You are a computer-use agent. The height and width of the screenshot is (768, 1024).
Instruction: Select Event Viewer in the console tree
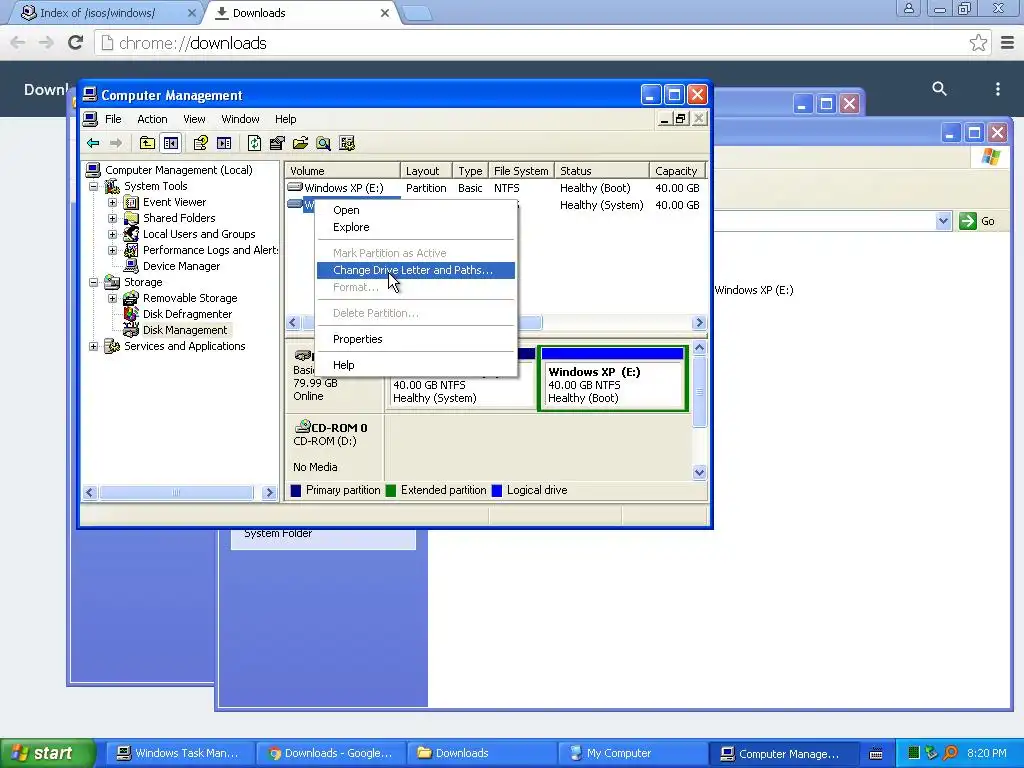click(174, 202)
